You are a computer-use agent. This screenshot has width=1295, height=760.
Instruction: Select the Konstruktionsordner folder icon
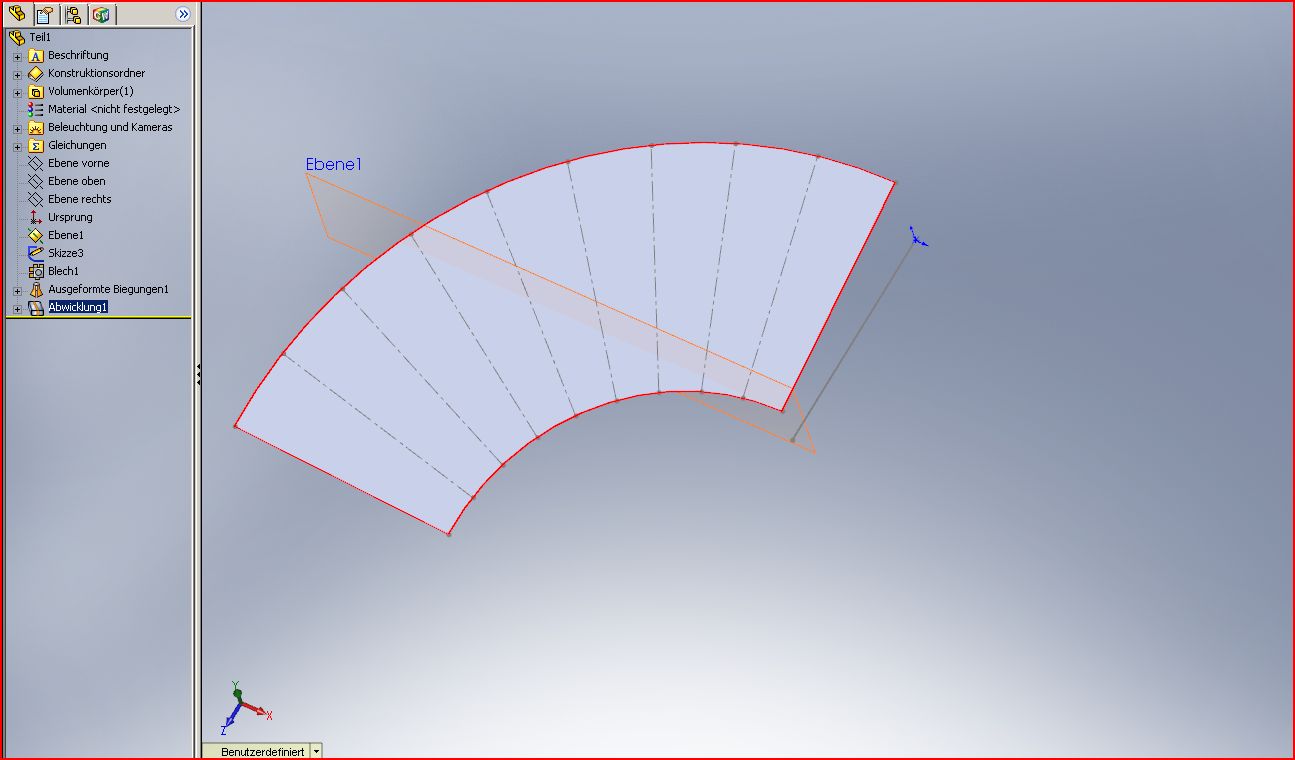[36, 74]
